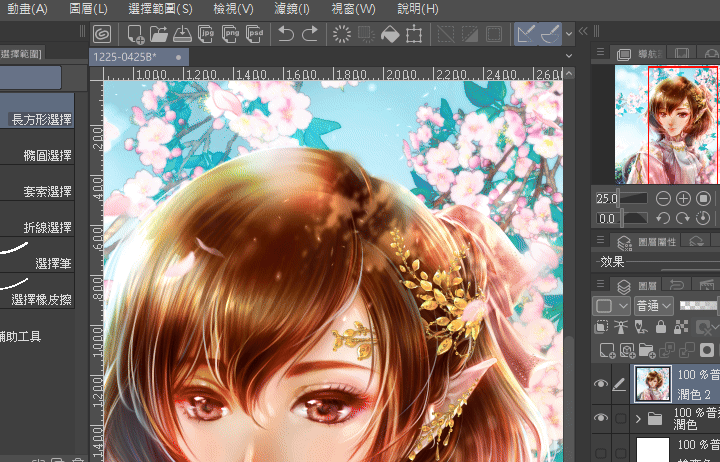Click Create layer mask icon
The image size is (720, 462).
[707, 350]
